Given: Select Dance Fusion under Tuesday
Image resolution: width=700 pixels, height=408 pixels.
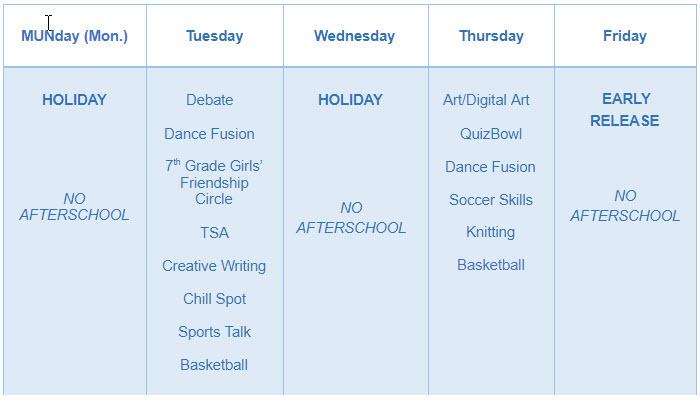Looking at the screenshot, I should (x=209, y=134).
